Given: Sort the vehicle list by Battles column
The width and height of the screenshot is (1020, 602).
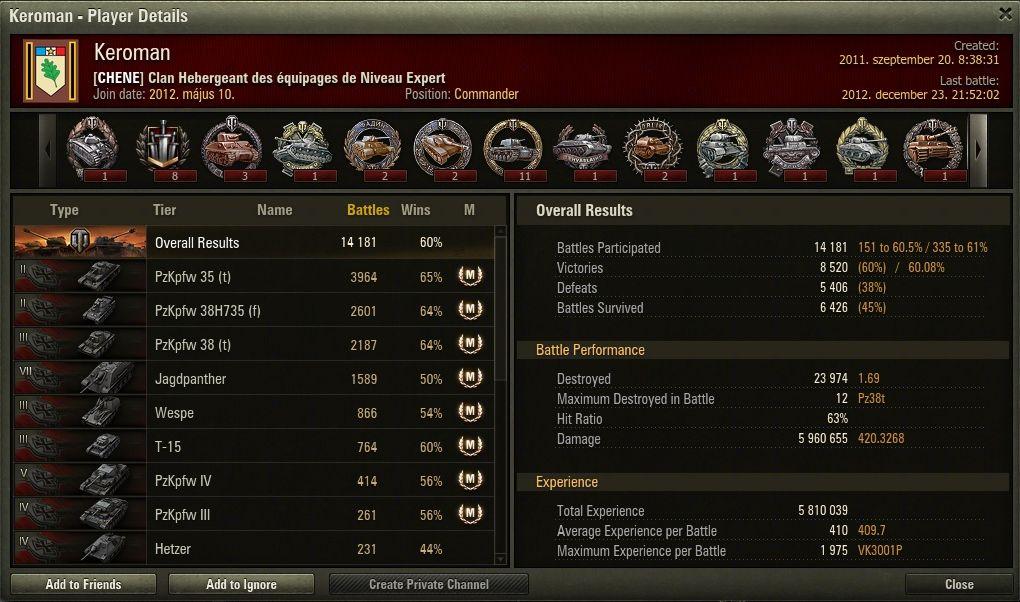Looking at the screenshot, I should coord(368,210).
